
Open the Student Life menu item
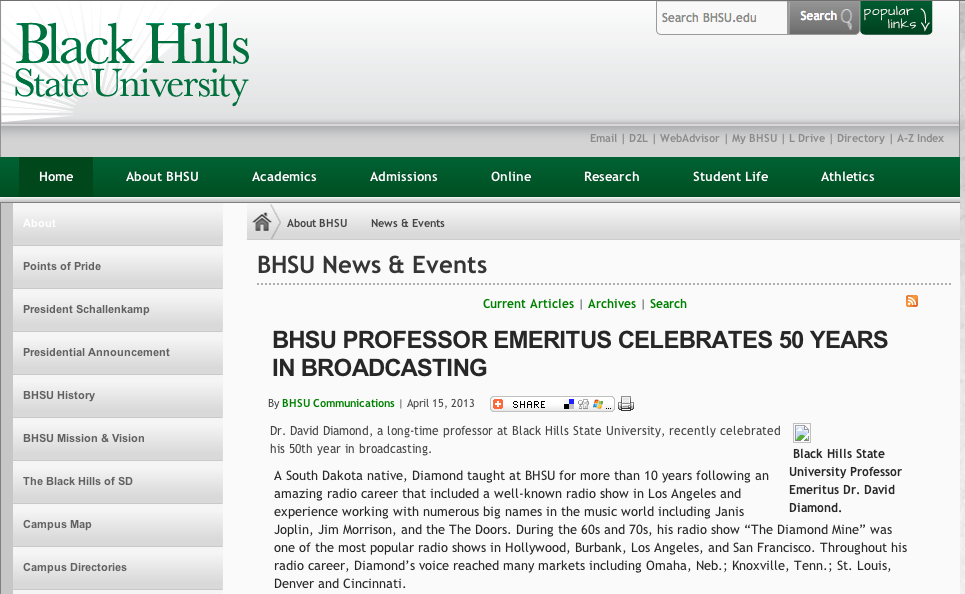click(730, 177)
